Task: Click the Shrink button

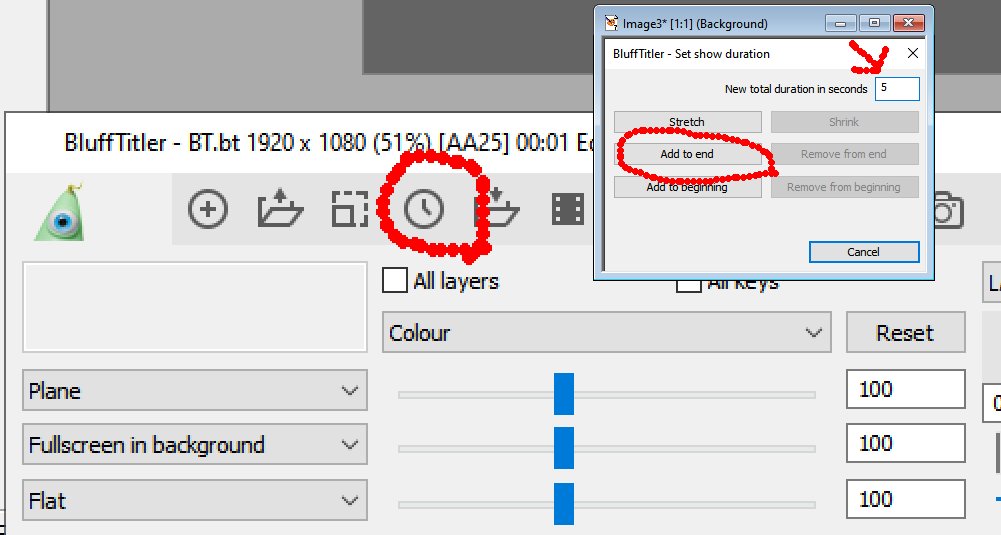Action: pos(845,122)
